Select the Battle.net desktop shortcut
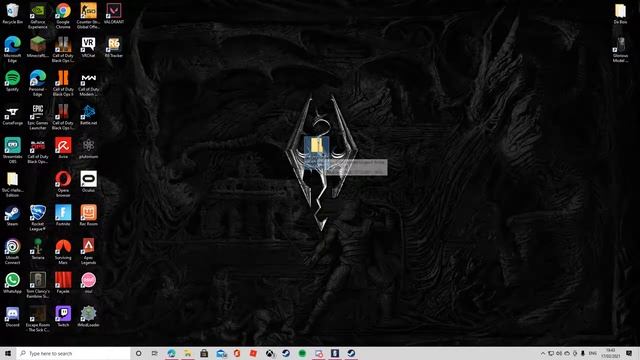 pos(88,115)
